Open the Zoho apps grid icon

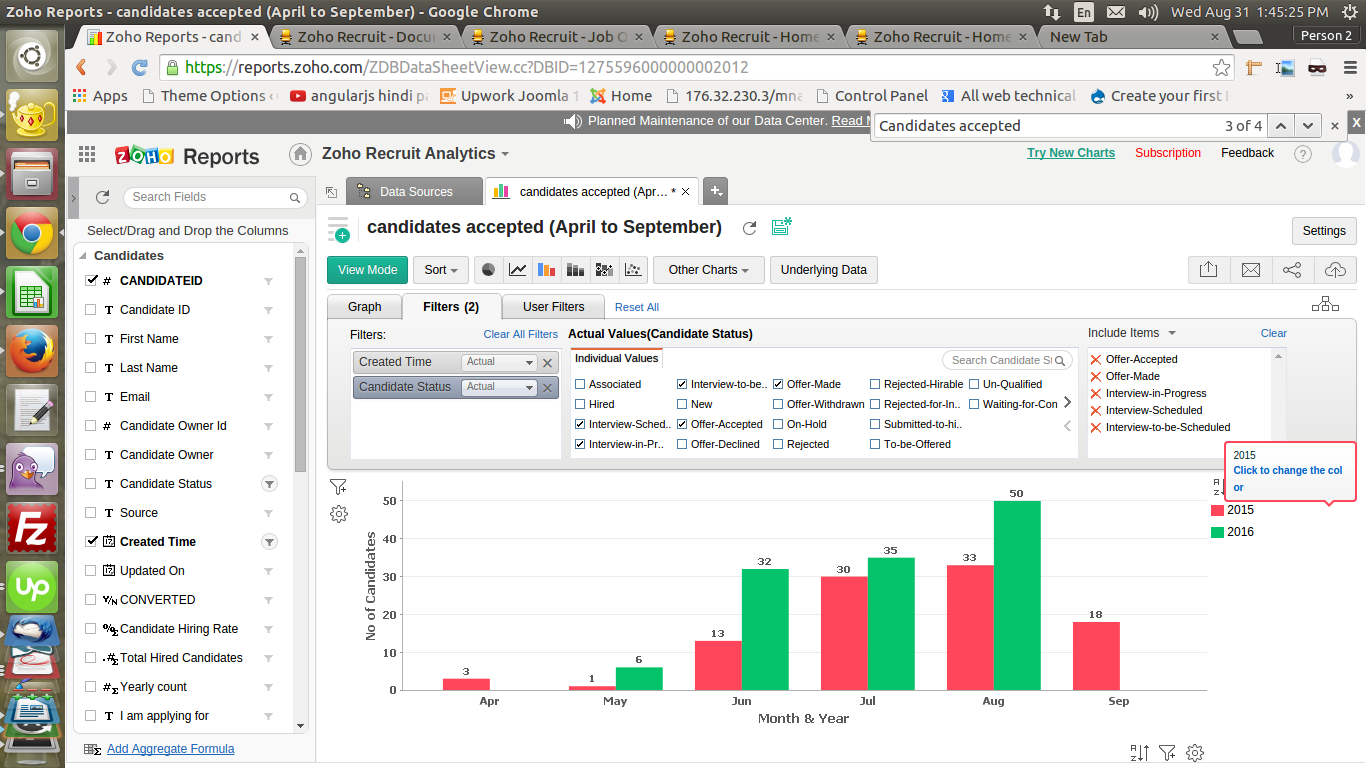click(87, 154)
